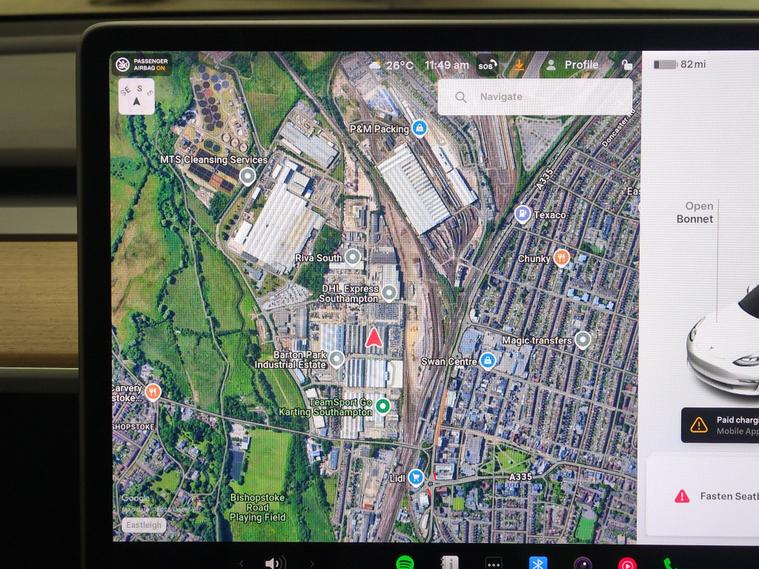
Task: Open the Navigate search field
Action: click(535, 97)
